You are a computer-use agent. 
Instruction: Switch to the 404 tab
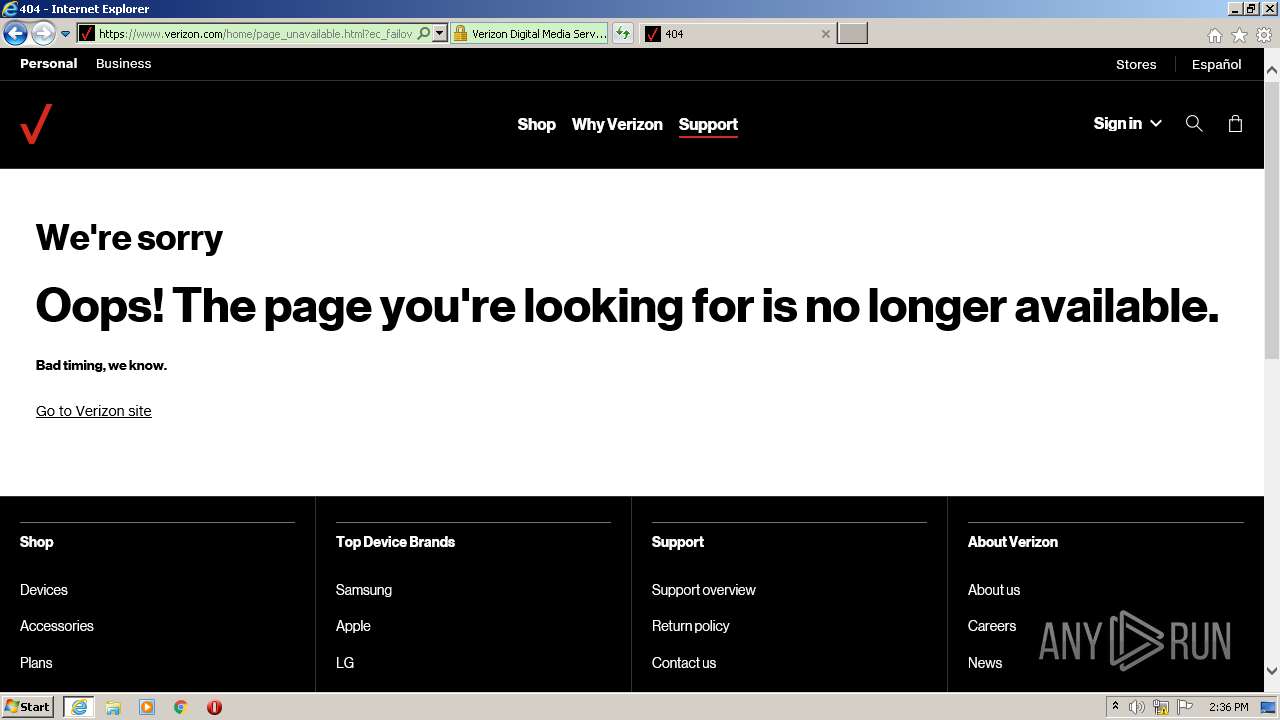(736, 33)
